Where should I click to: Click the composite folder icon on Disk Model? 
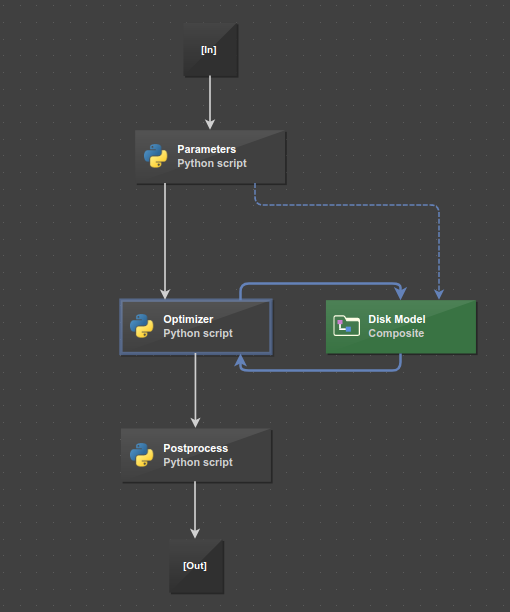[x=347, y=326]
